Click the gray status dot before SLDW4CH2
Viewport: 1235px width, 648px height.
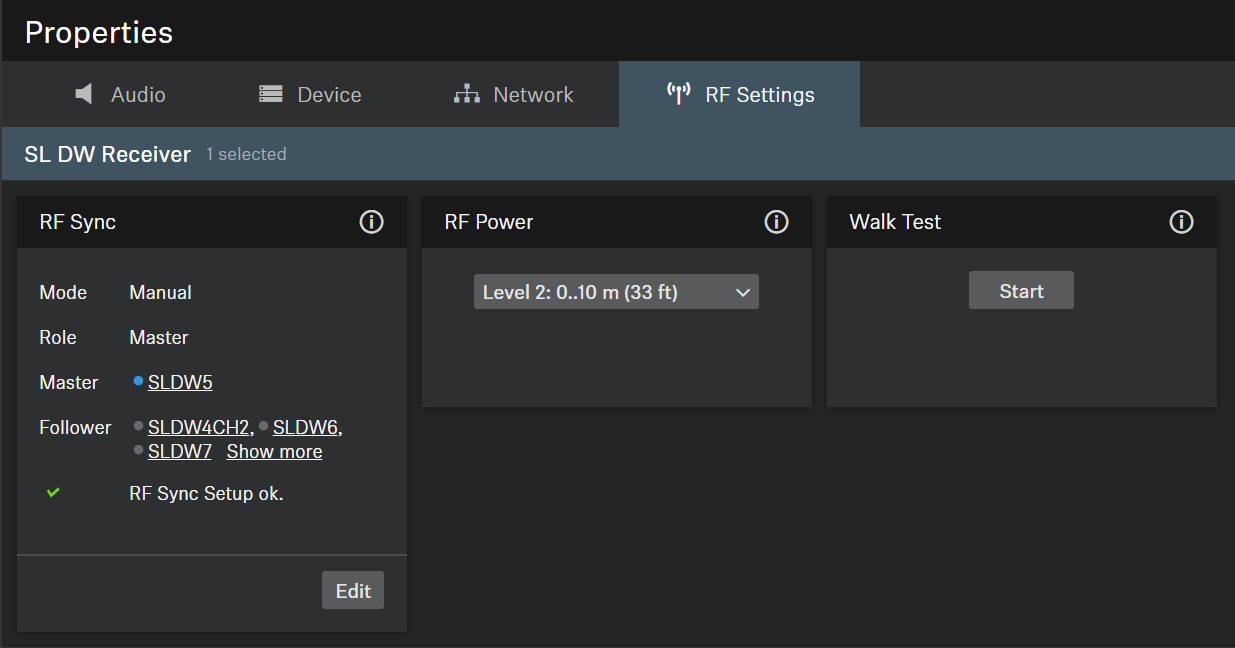point(138,426)
